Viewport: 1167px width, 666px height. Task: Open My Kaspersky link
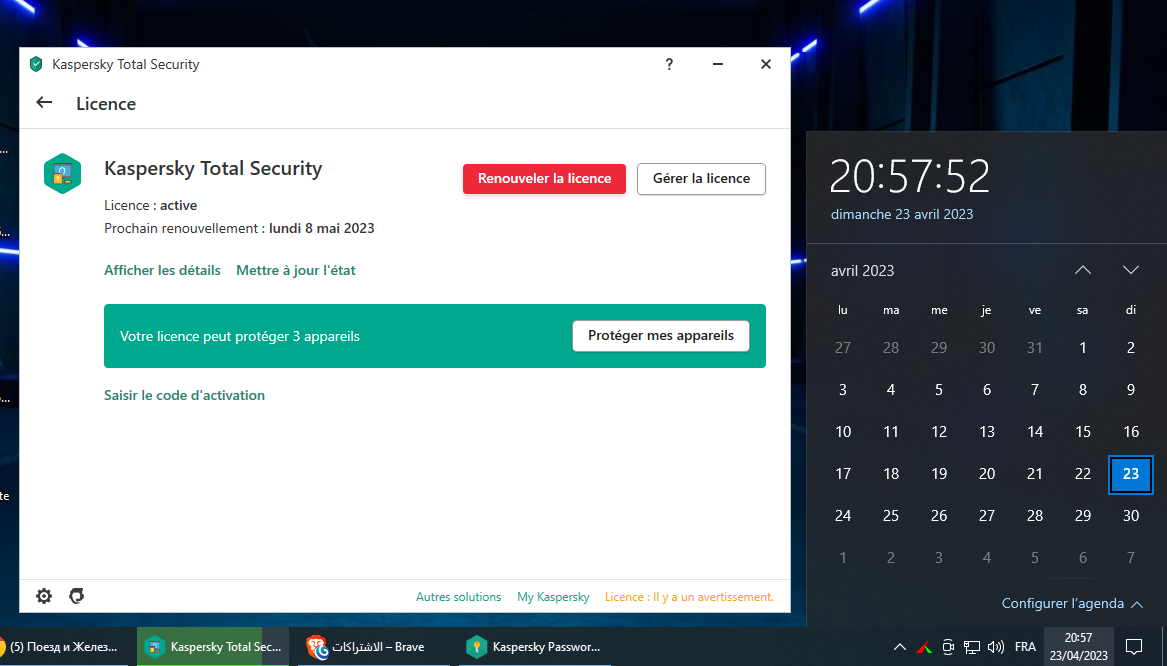[x=553, y=597]
